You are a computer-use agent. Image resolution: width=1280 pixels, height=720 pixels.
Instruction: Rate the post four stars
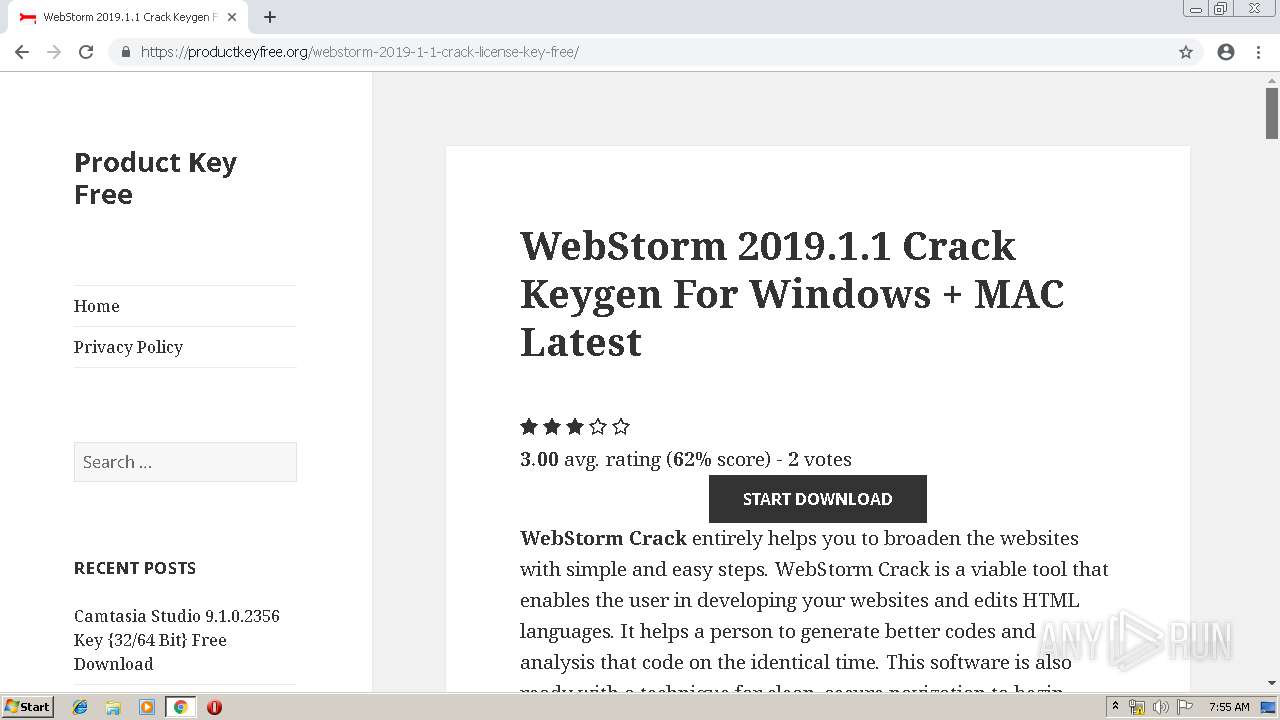tap(598, 427)
